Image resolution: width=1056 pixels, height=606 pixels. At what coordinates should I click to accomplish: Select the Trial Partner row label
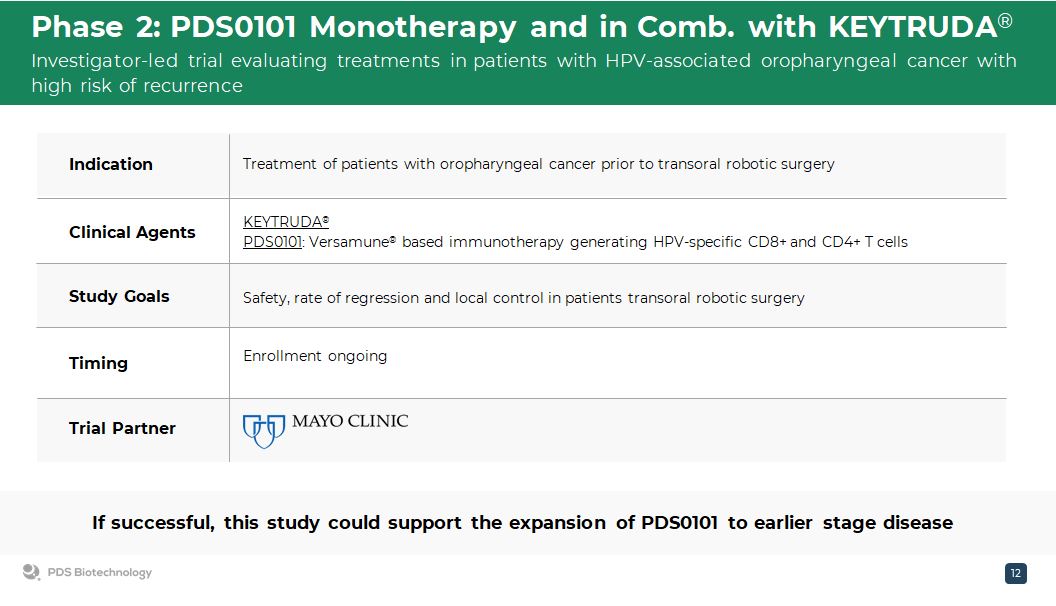[122, 428]
